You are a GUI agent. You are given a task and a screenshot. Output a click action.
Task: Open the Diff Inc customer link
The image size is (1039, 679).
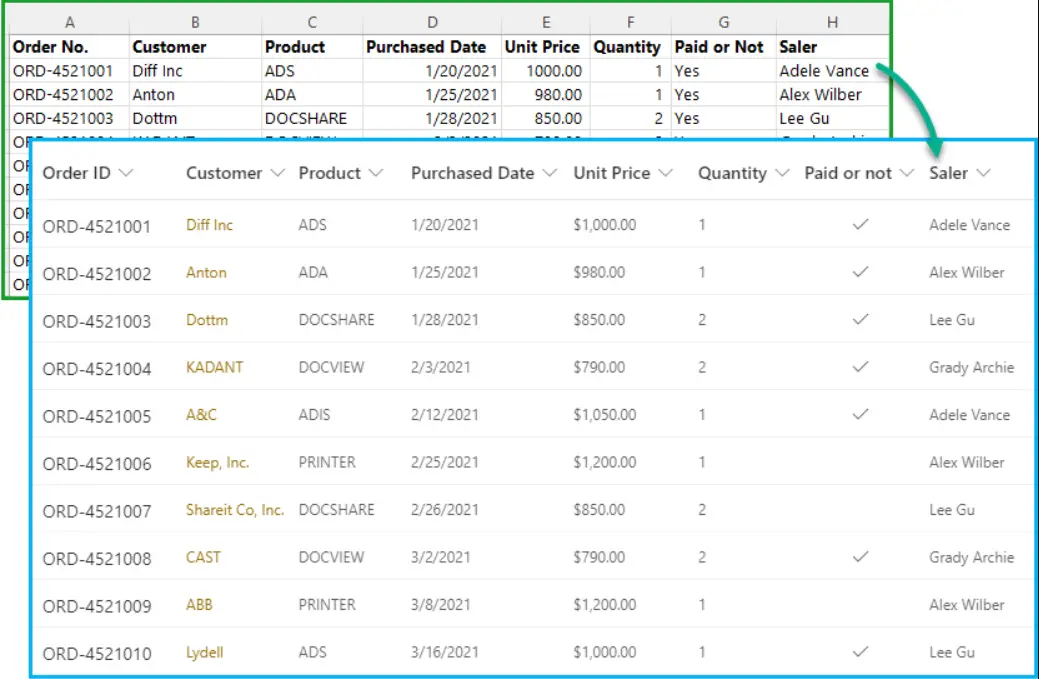point(207,224)
